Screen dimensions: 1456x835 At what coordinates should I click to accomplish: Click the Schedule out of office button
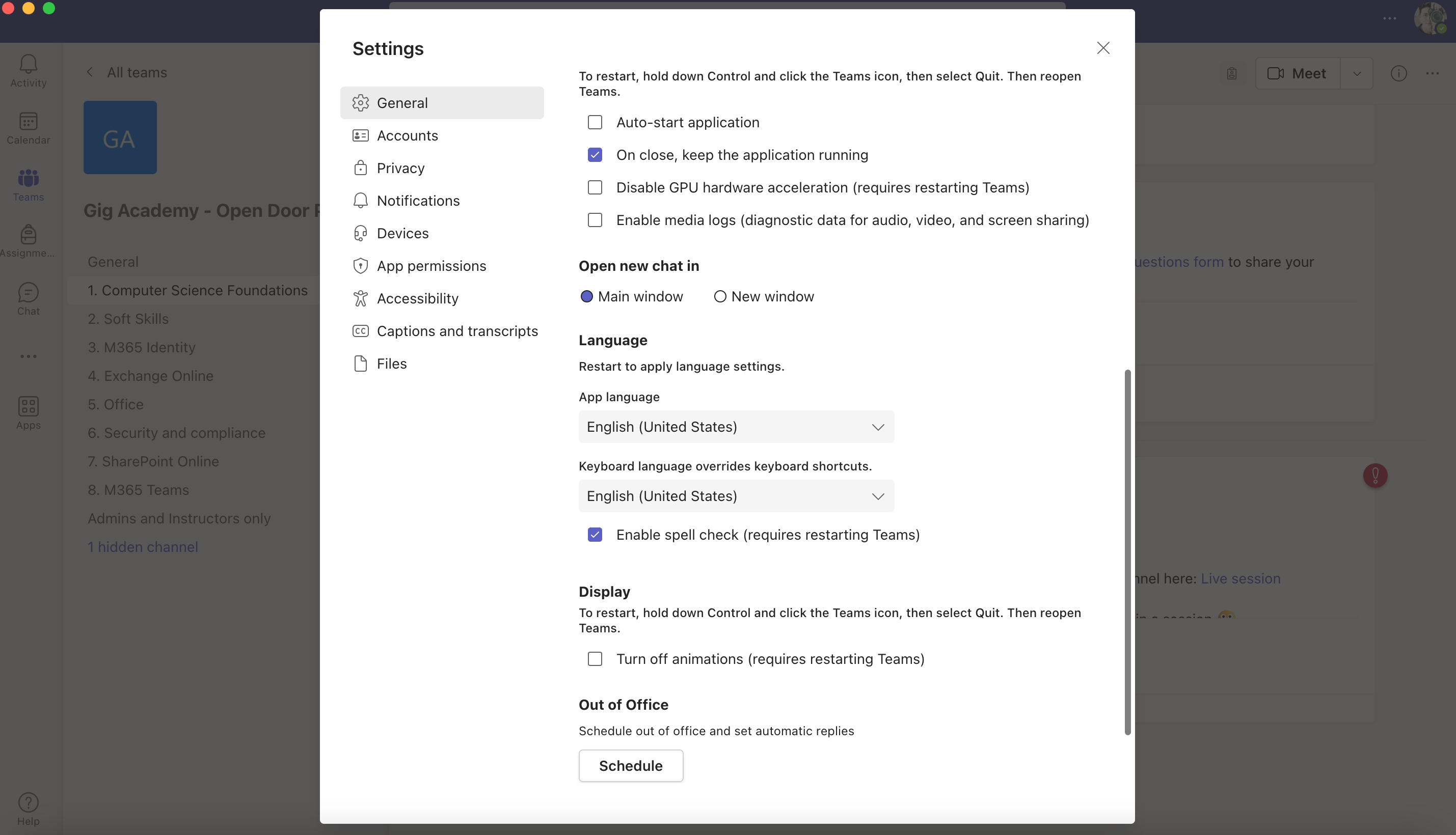tap(631, 766)
